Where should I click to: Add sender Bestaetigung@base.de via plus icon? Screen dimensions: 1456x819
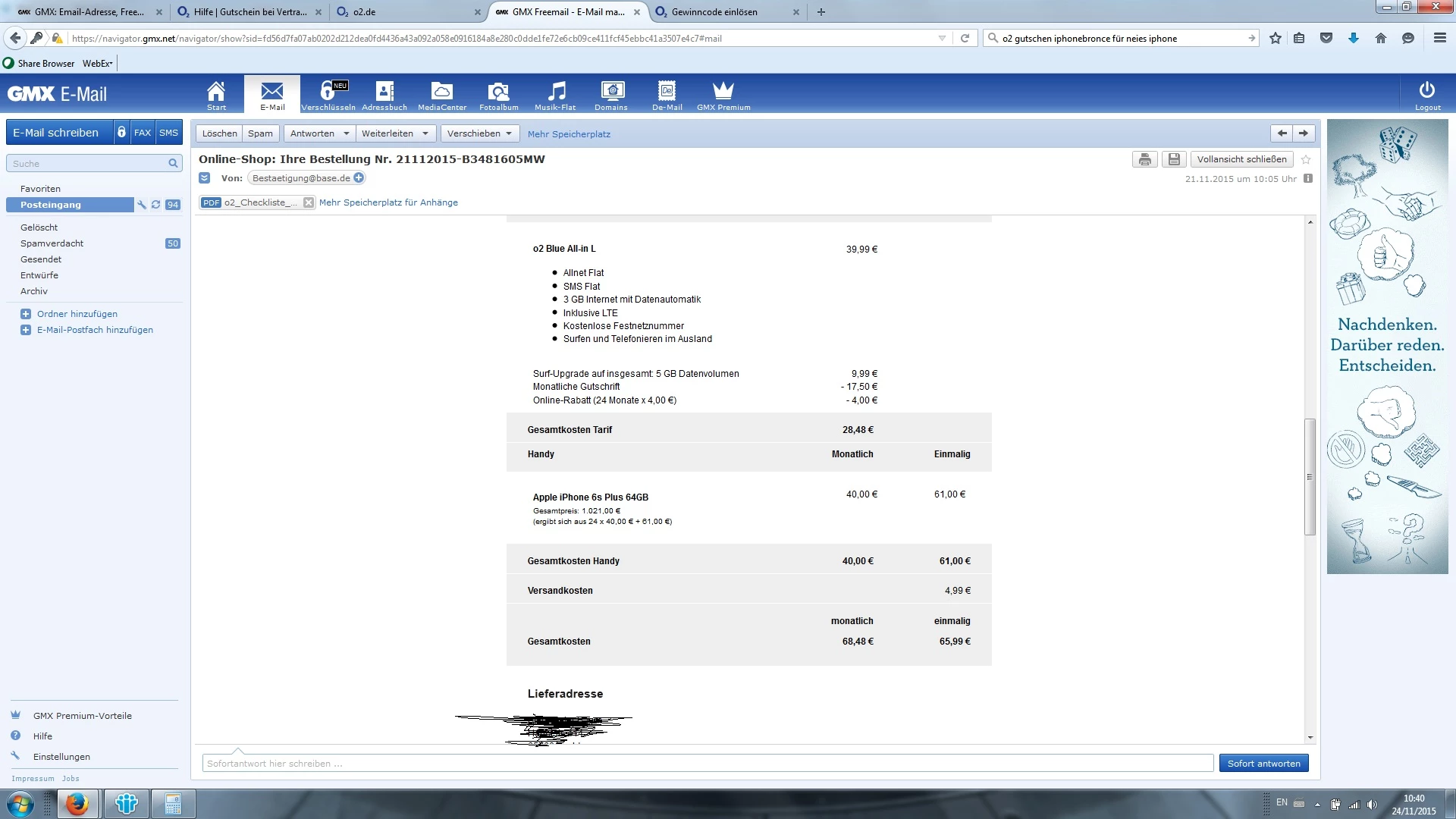(359, 178)
